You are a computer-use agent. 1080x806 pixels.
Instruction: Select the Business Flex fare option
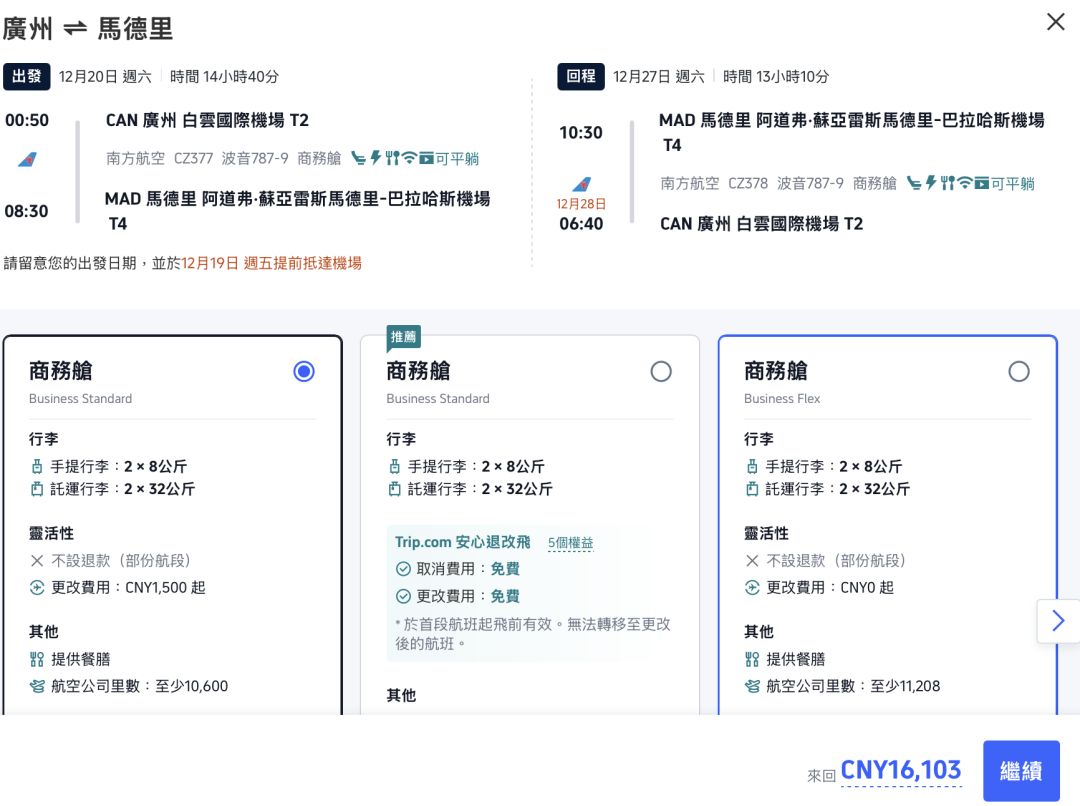tap(1019, 371)
